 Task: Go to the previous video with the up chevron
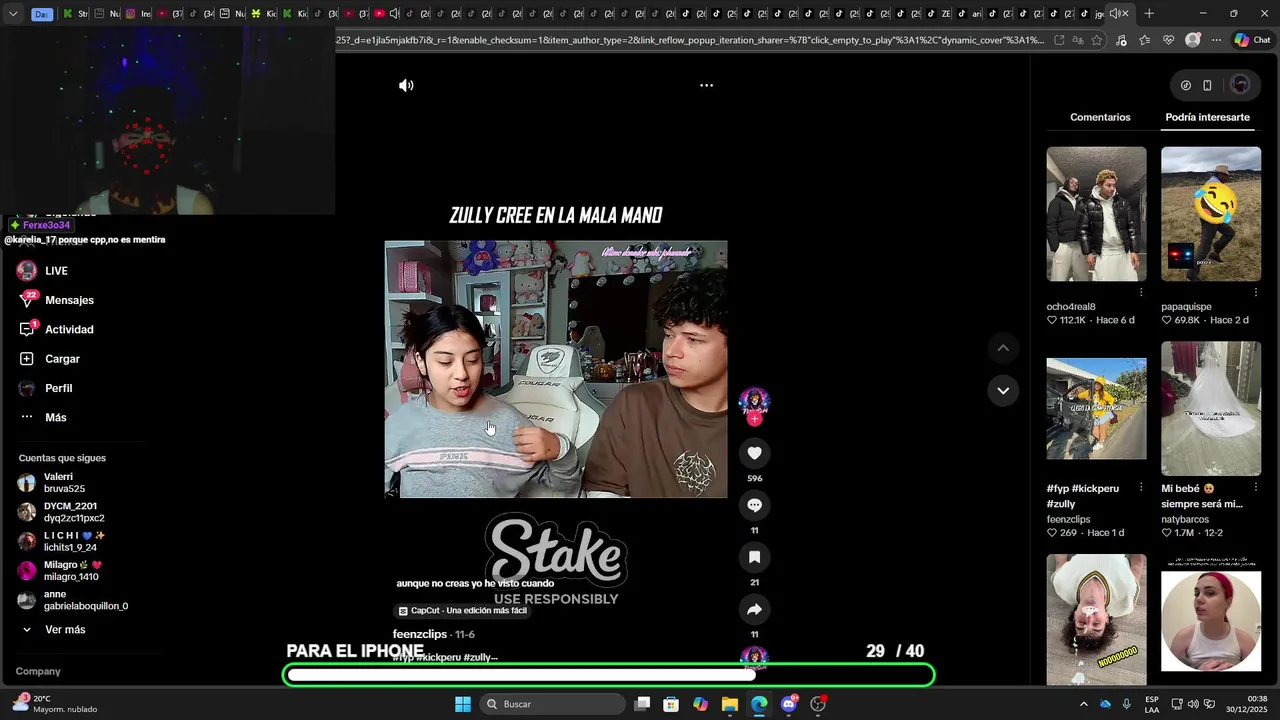[x=1003, y=348]
